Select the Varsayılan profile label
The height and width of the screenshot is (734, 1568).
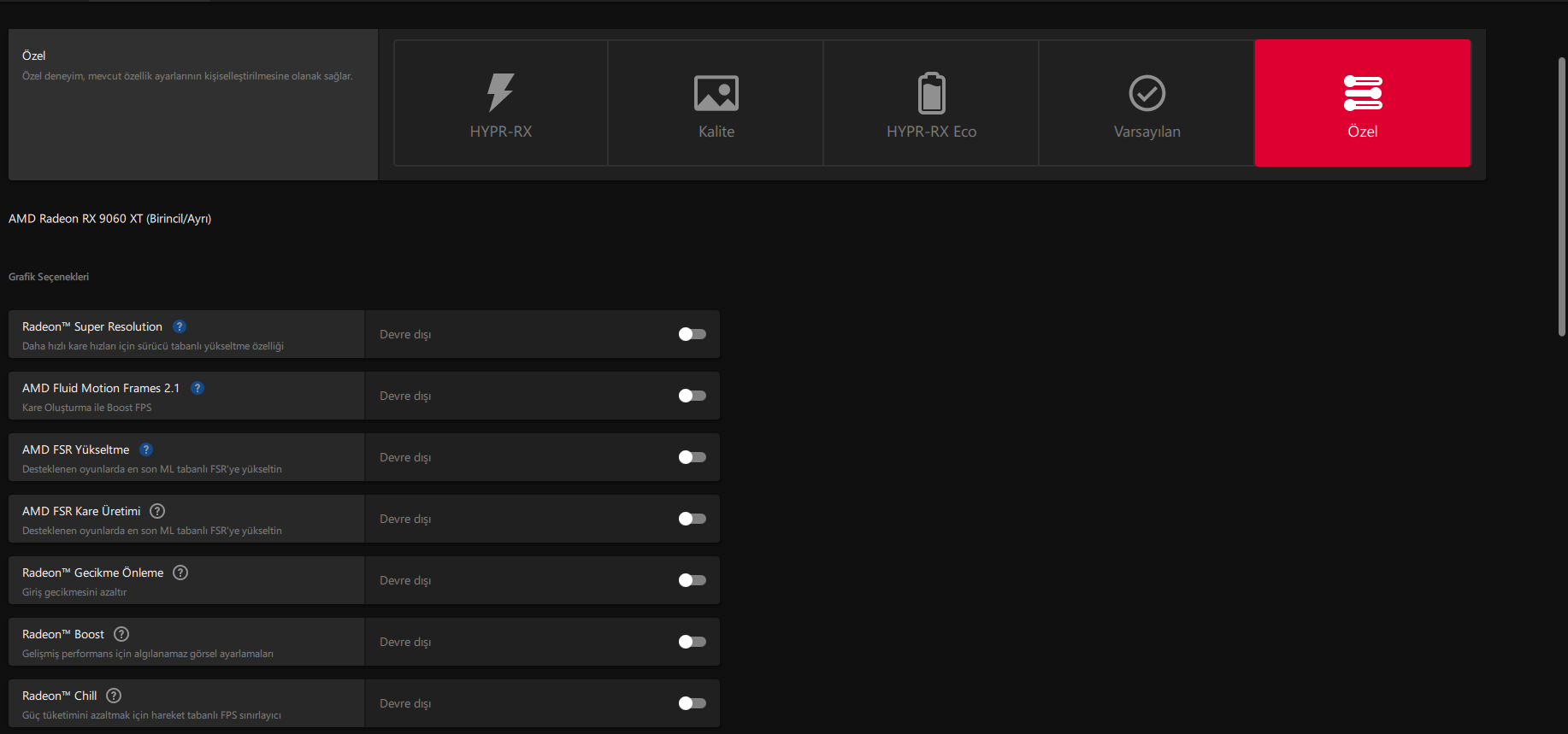pyautogui.click(x=1147, y=132)
